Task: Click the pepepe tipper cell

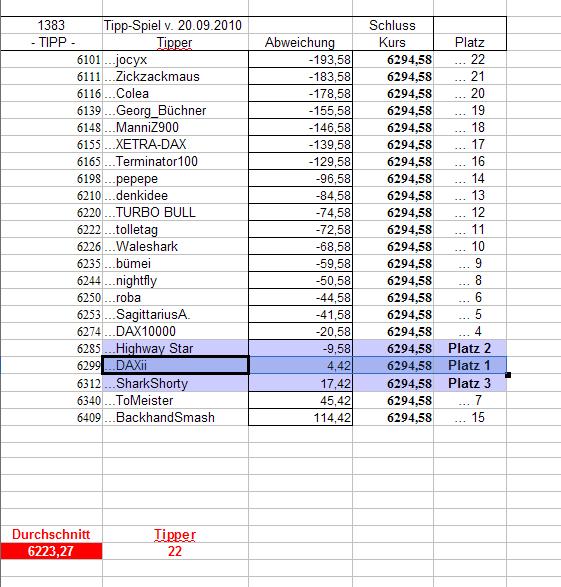Action: 175,179
